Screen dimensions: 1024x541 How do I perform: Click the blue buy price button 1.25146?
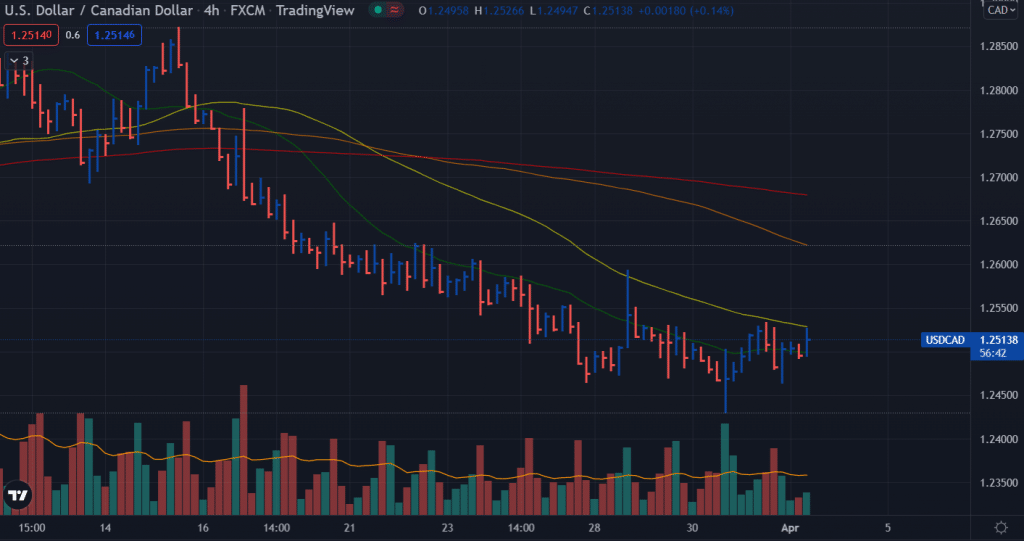coord(114,35)
